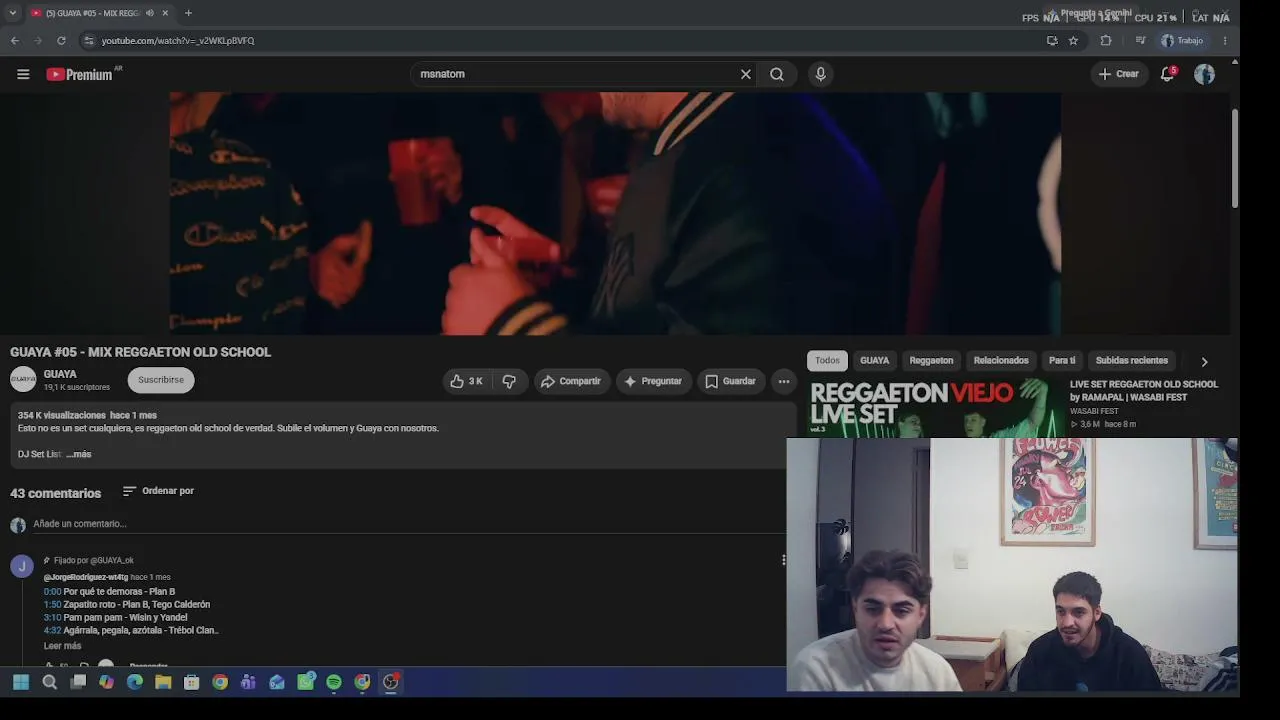Select the Relacionados filter chip
1280x720 pixels.
point(1001,361)
